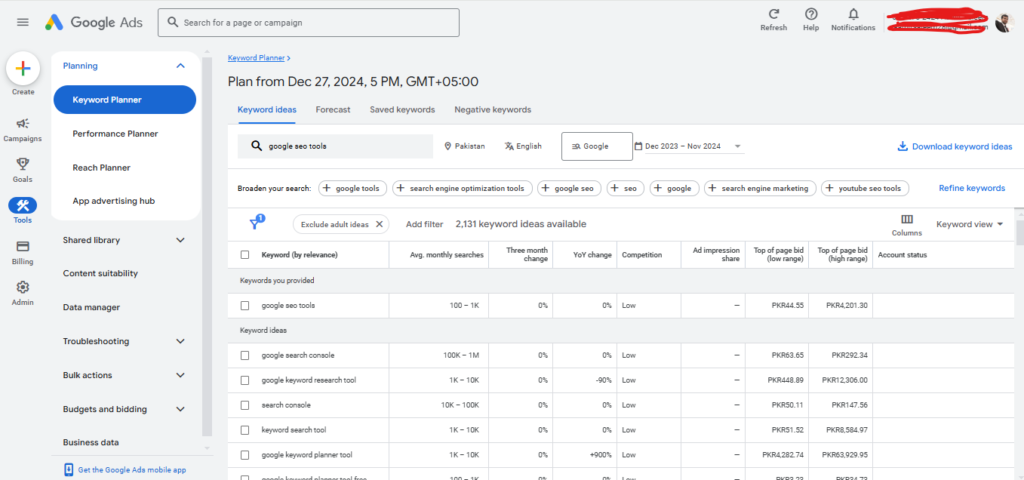The height and width of the screenshot is (480, 1024).
Task: Open the Saved keywords tab
Action: 402,110
